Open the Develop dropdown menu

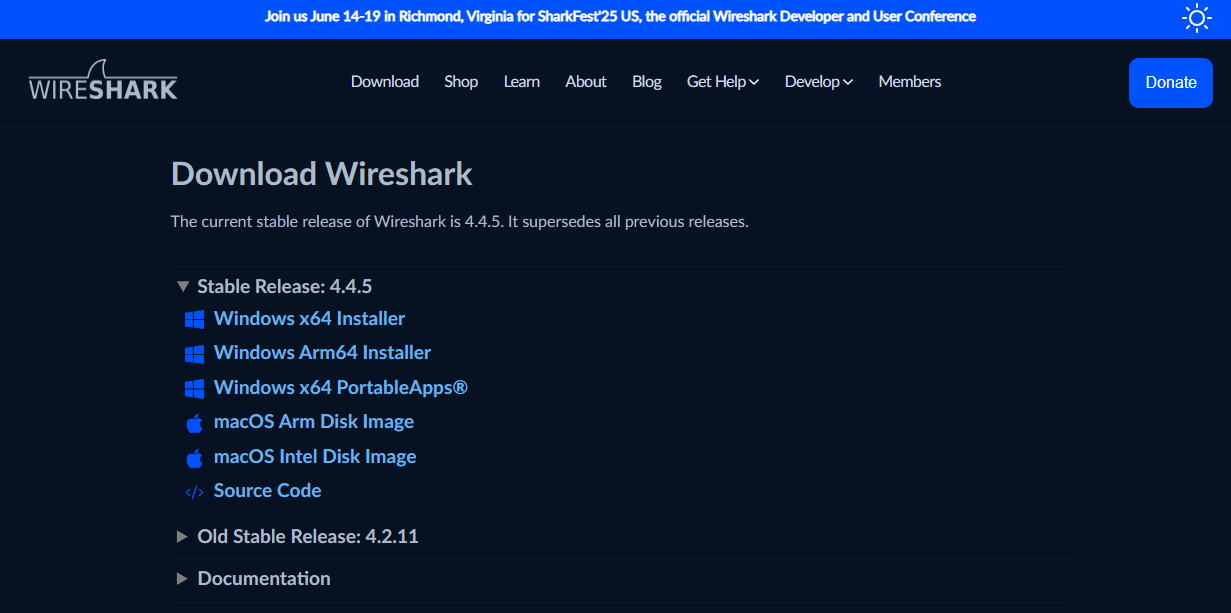coord(818,82)
